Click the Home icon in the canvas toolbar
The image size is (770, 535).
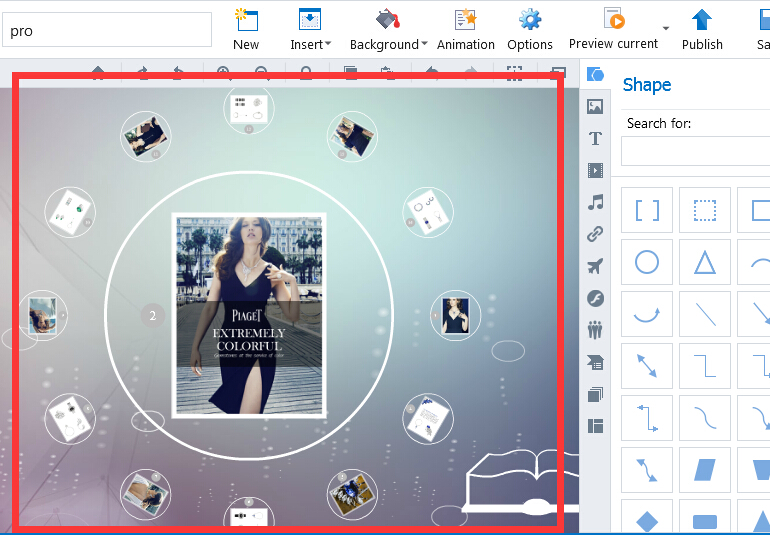pyautogui.click(x=98, y=73)
